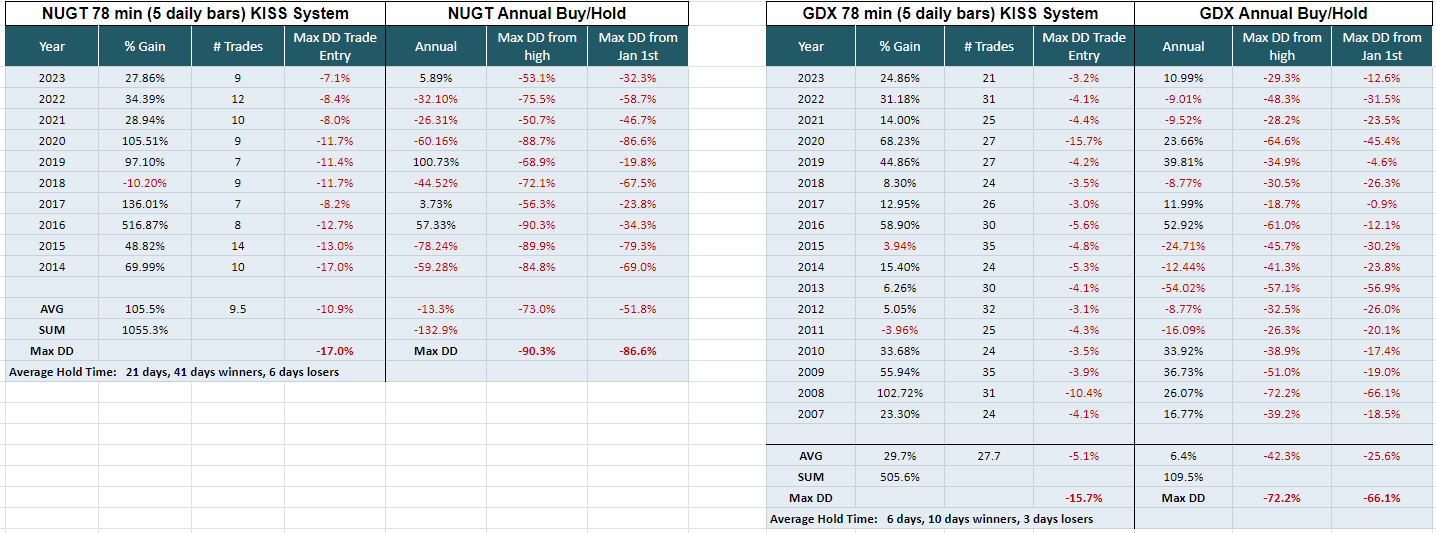Click the -54.02% GDX annual value for 2013
Viewport: 1436px width, 533px height.
click(x=1183, y=288)
